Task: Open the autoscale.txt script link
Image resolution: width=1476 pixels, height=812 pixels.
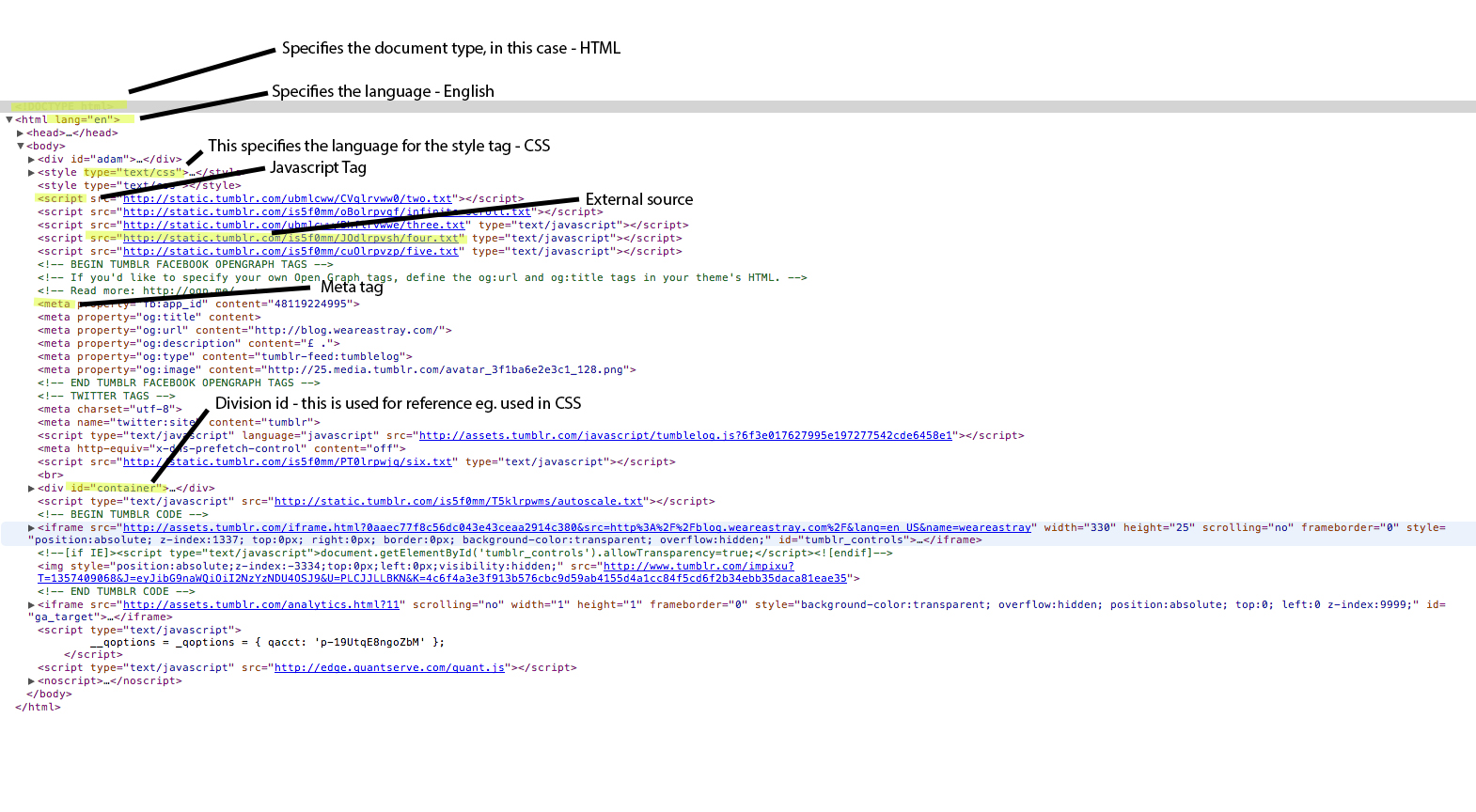Action: (459, 501)
